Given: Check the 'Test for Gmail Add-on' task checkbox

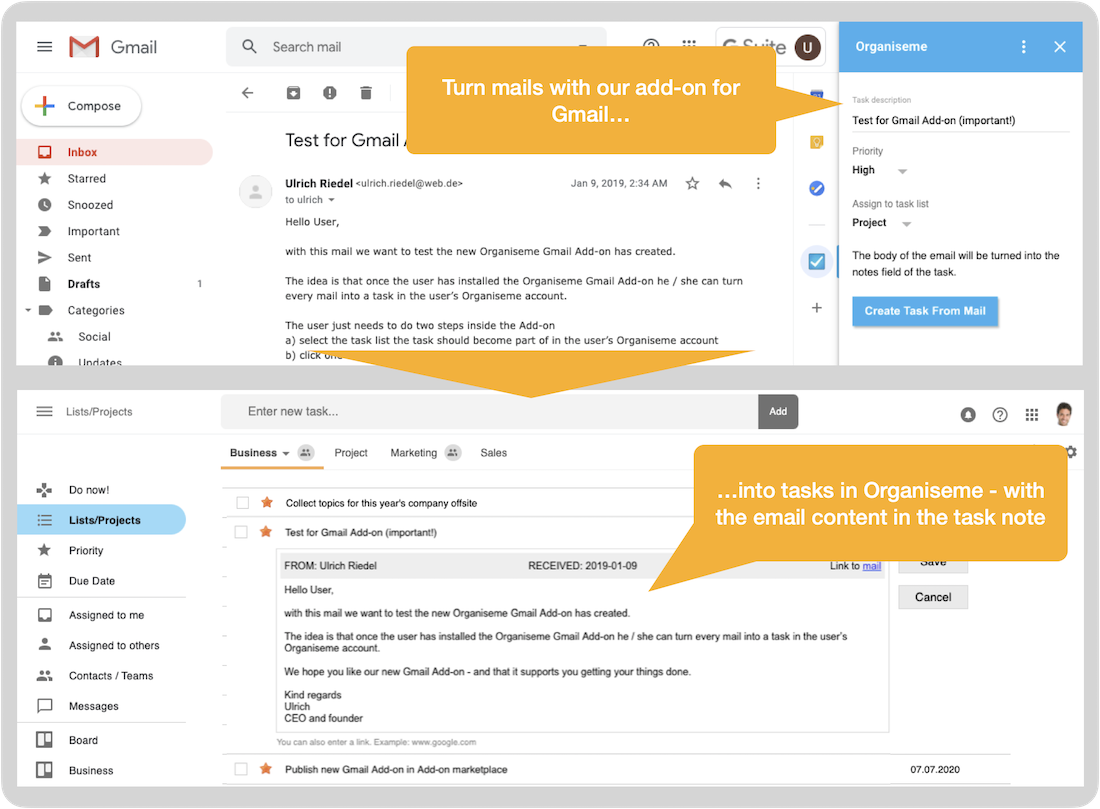Looking at the screenshot, I should click(x=240, y=532).
